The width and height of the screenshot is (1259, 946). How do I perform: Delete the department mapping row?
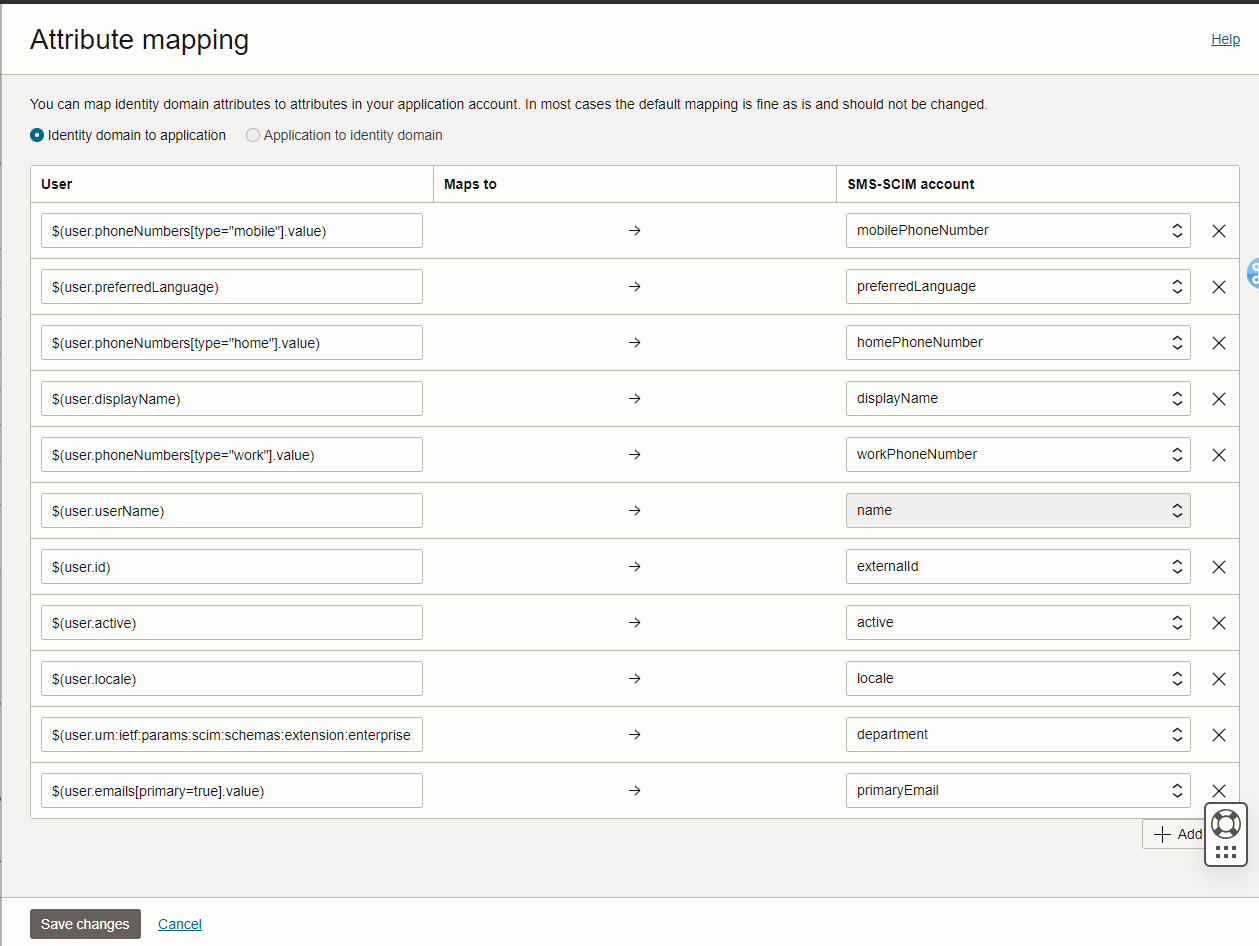1219,735
